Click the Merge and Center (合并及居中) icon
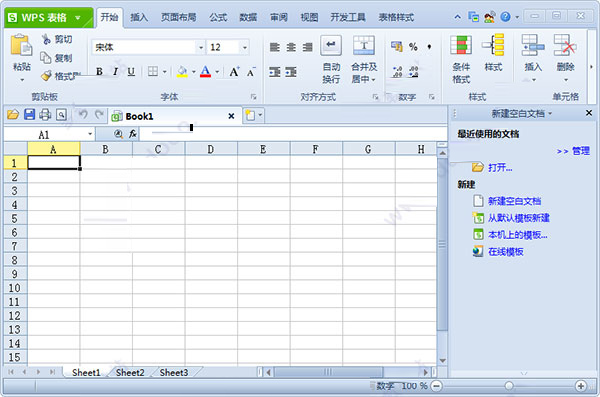Viewport: 600px width, 397px height. tap(364, 45)
